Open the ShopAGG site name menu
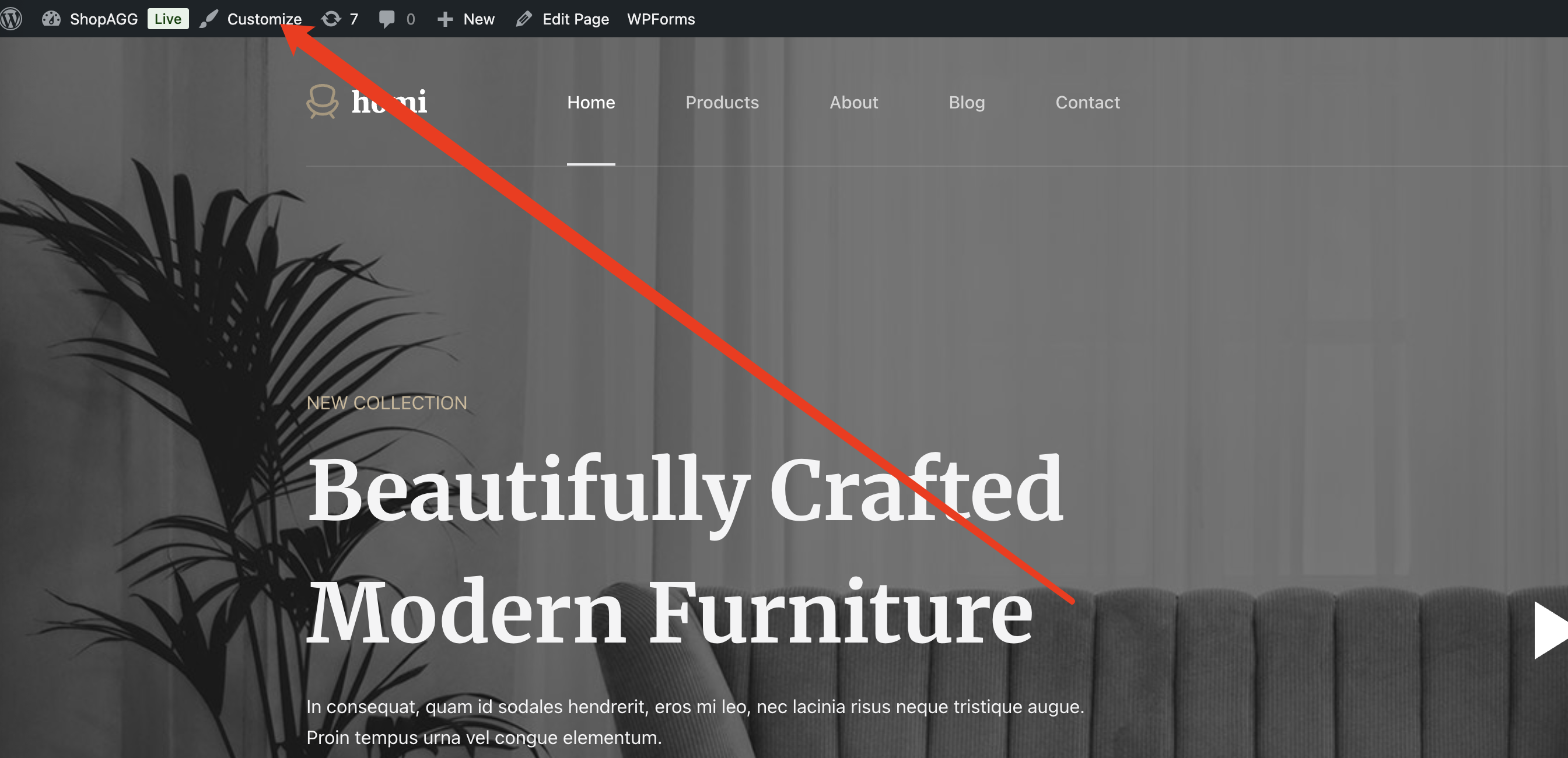Viewport: 1568px width, 758px height. click(103, 19)
